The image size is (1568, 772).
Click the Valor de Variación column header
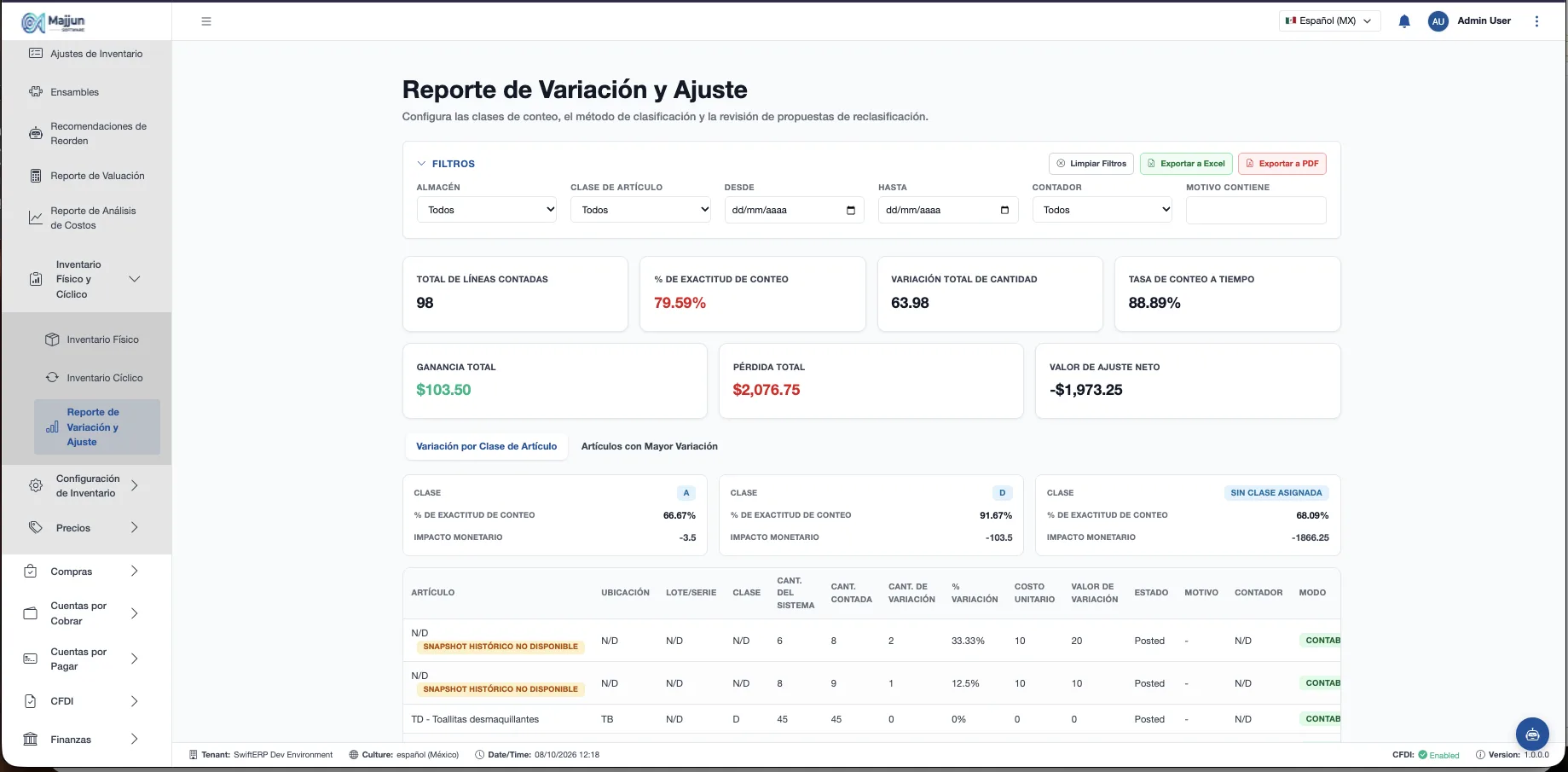coord(1095,593)
